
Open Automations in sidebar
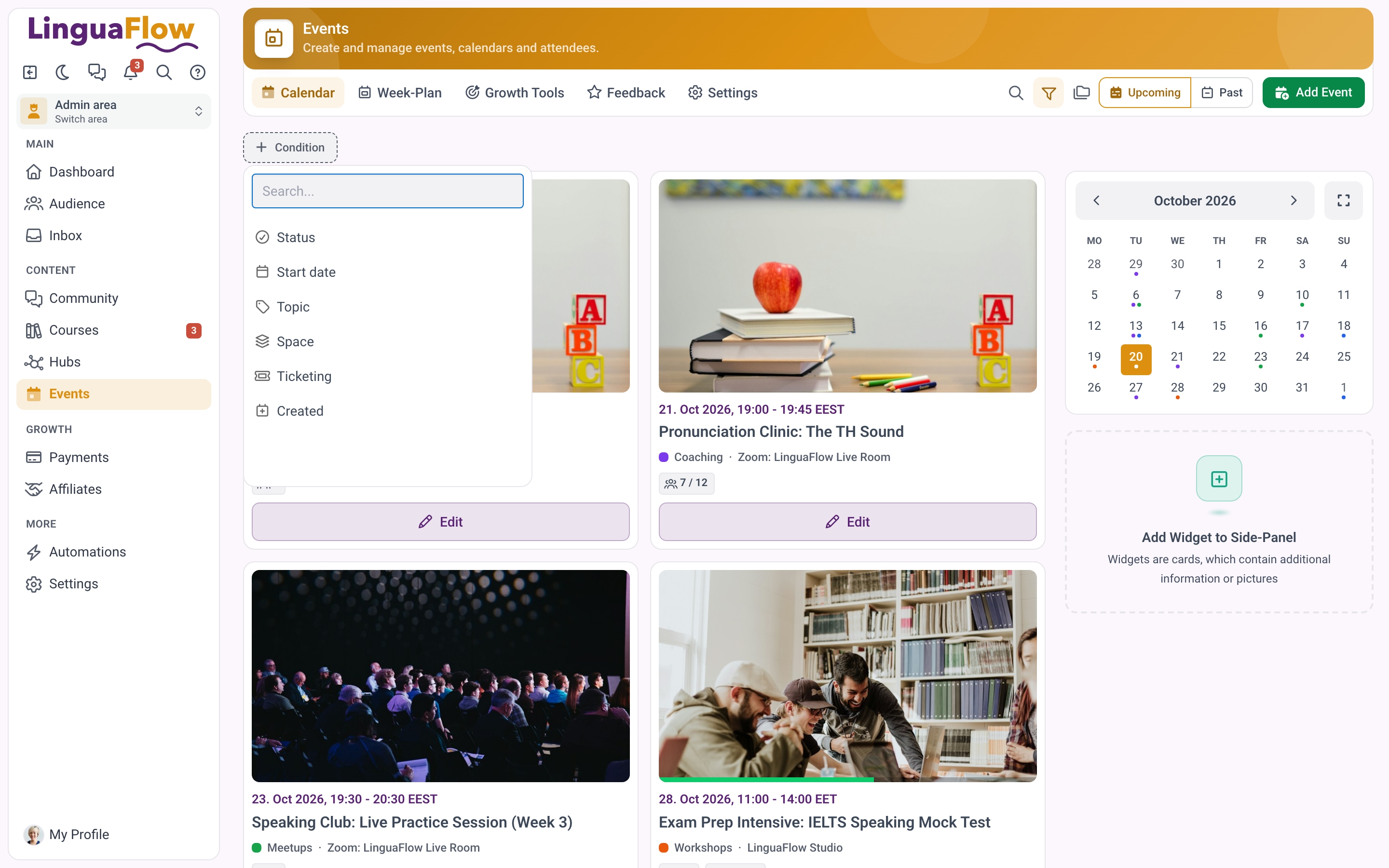point(114,552)
